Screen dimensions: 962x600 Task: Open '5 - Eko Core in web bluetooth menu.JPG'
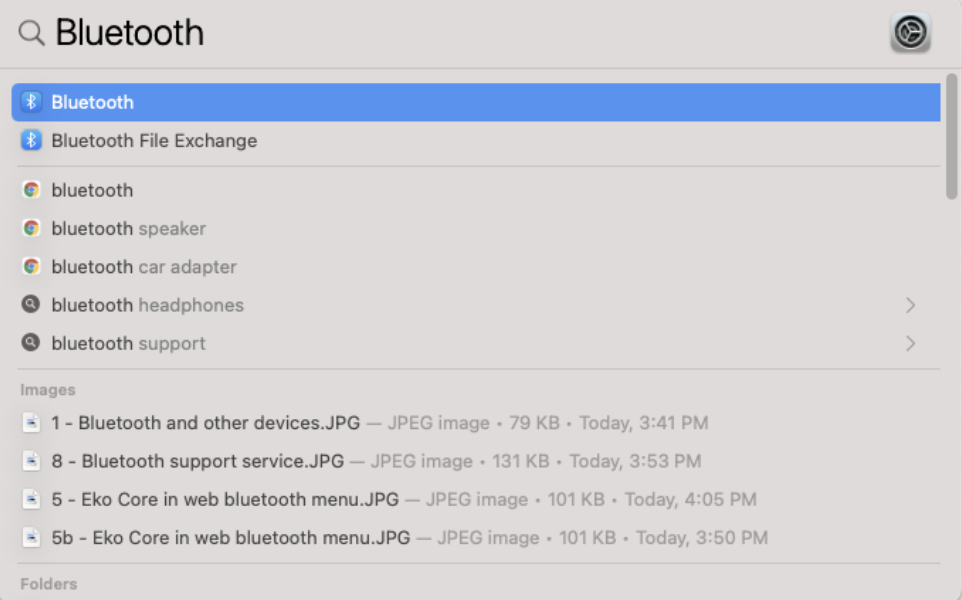(476, 499)
